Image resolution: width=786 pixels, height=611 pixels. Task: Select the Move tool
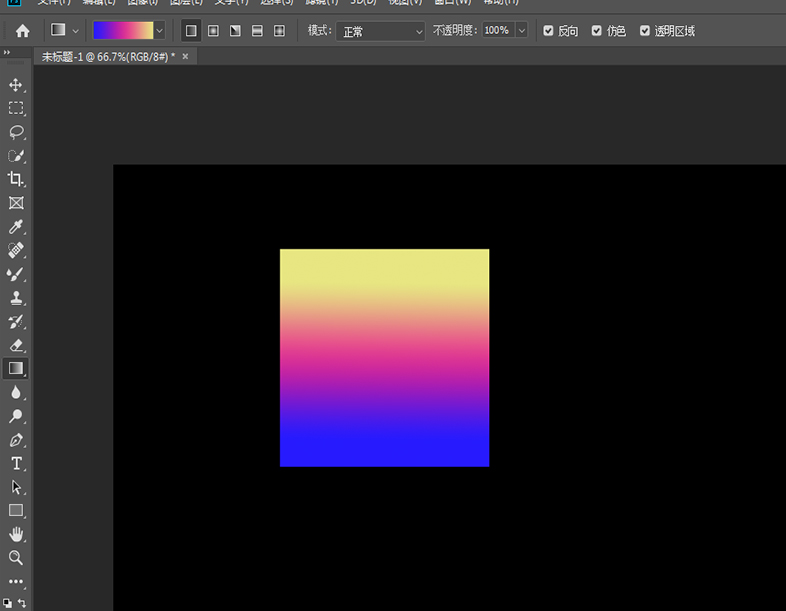coord(16,85)
